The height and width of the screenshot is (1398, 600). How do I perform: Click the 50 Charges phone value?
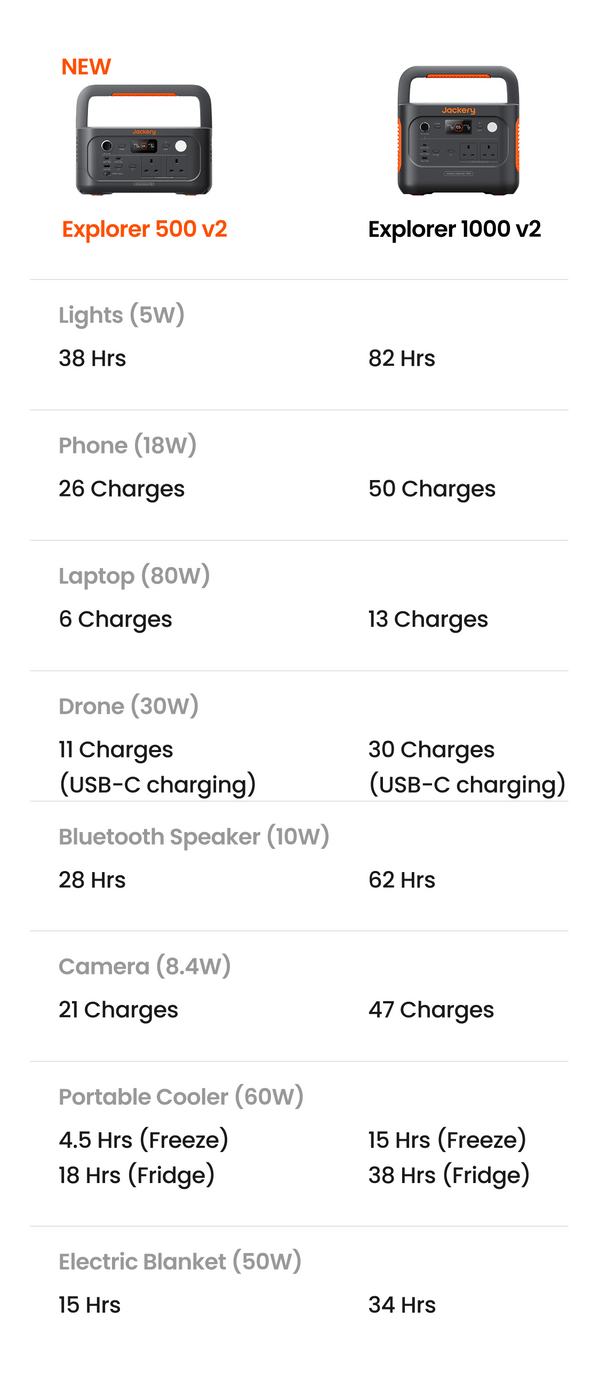pos(431,489)
